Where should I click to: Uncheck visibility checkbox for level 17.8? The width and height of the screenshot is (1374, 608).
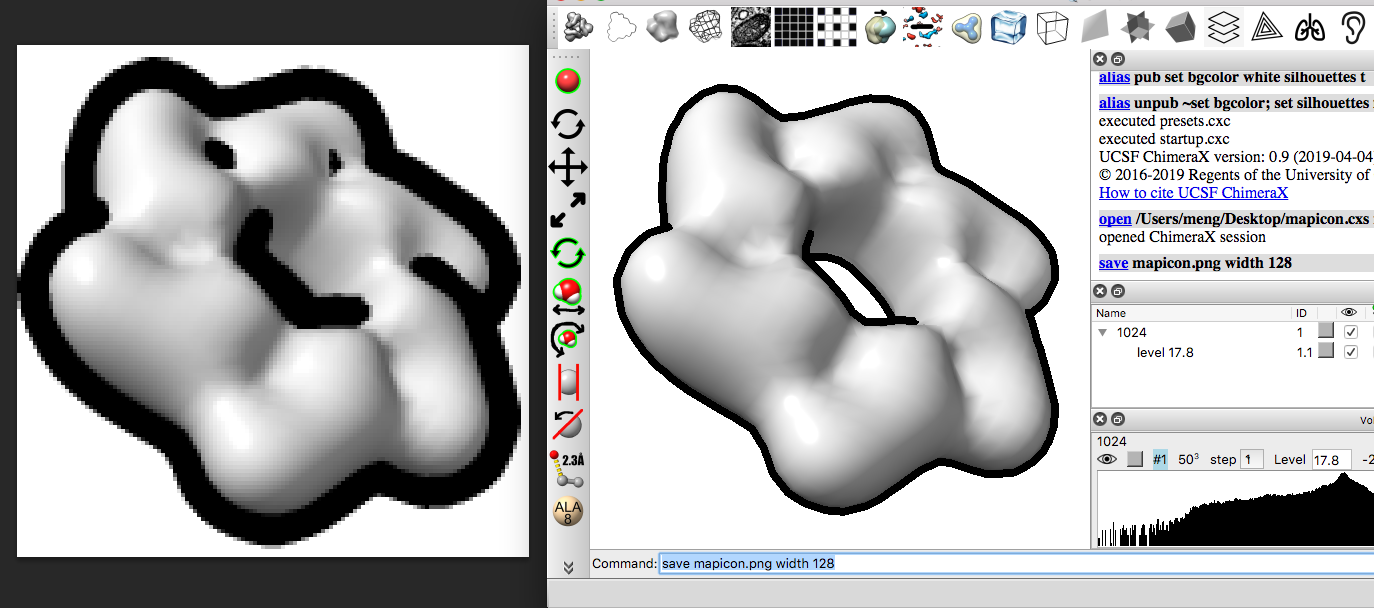1351,352
